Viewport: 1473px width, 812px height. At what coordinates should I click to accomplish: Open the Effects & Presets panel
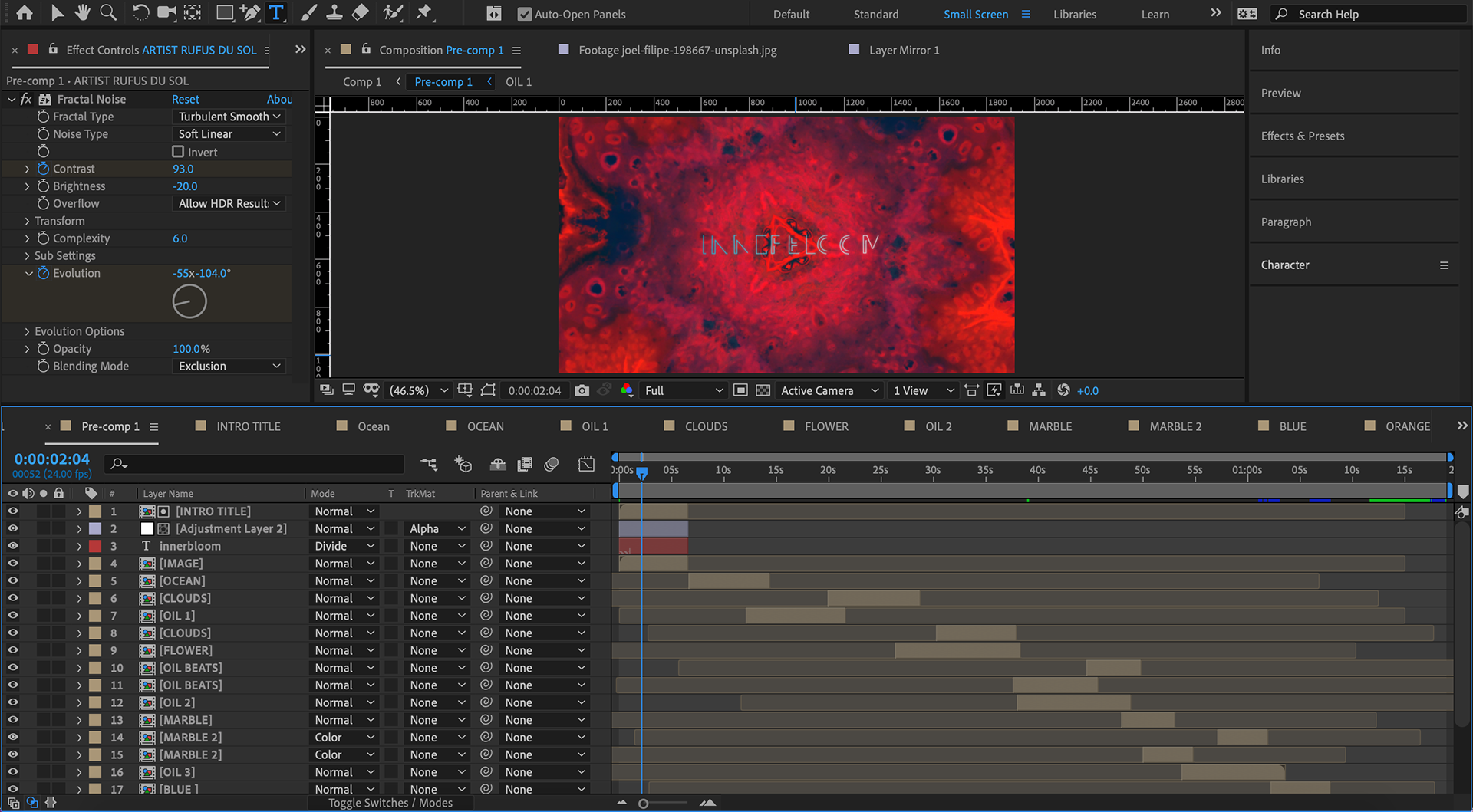tap(1303, 136)
